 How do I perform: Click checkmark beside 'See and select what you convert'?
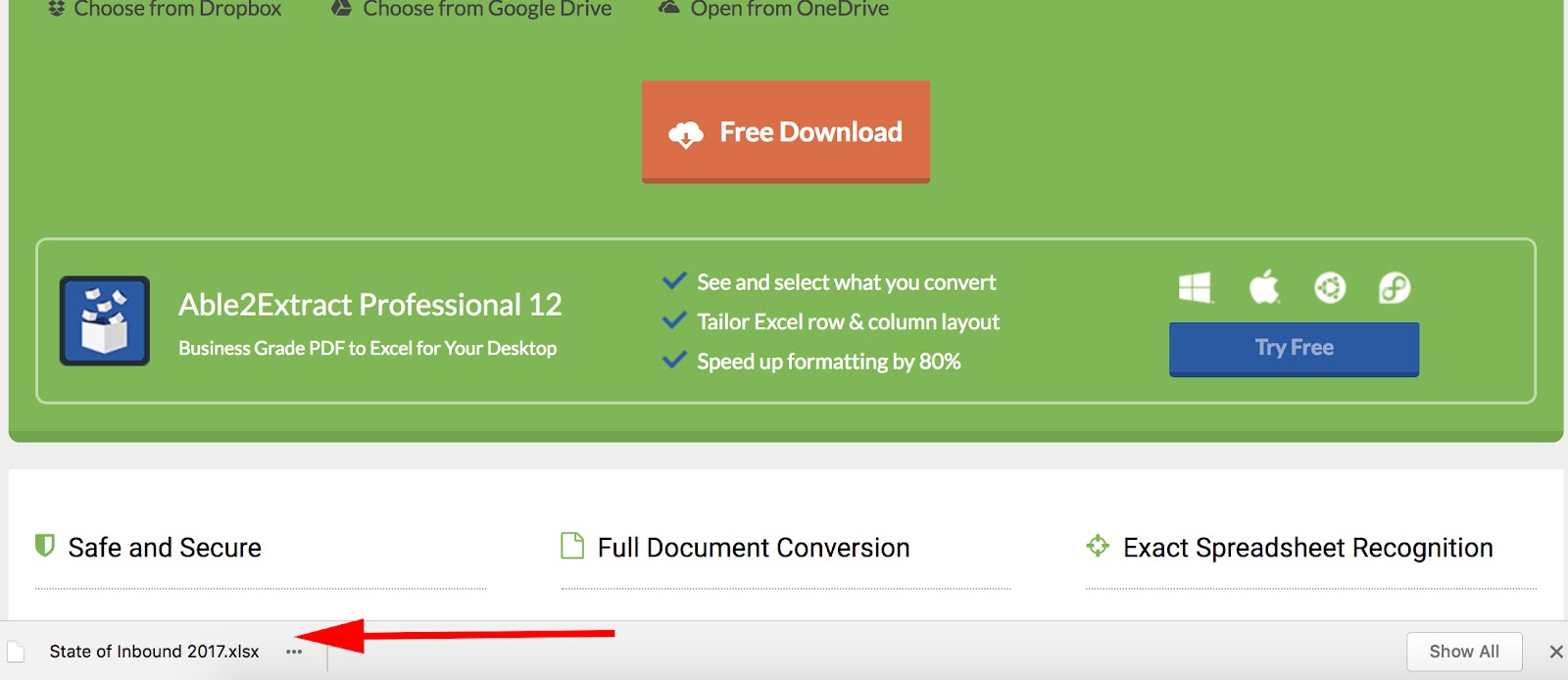(674, 281)
